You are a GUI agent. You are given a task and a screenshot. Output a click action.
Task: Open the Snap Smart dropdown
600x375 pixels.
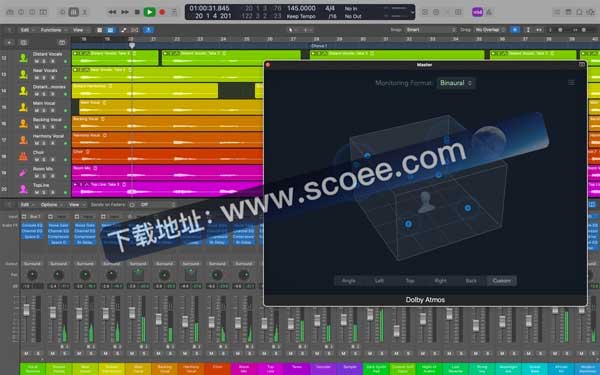[430, 29]
